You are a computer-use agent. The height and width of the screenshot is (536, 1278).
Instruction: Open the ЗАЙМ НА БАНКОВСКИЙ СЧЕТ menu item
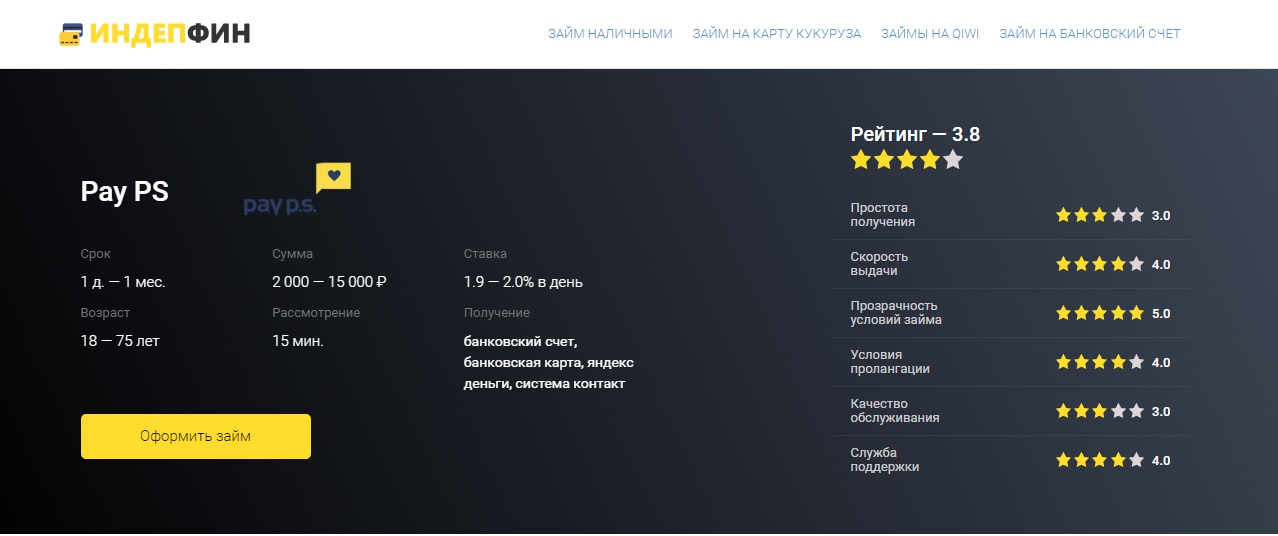[1090, 34]
